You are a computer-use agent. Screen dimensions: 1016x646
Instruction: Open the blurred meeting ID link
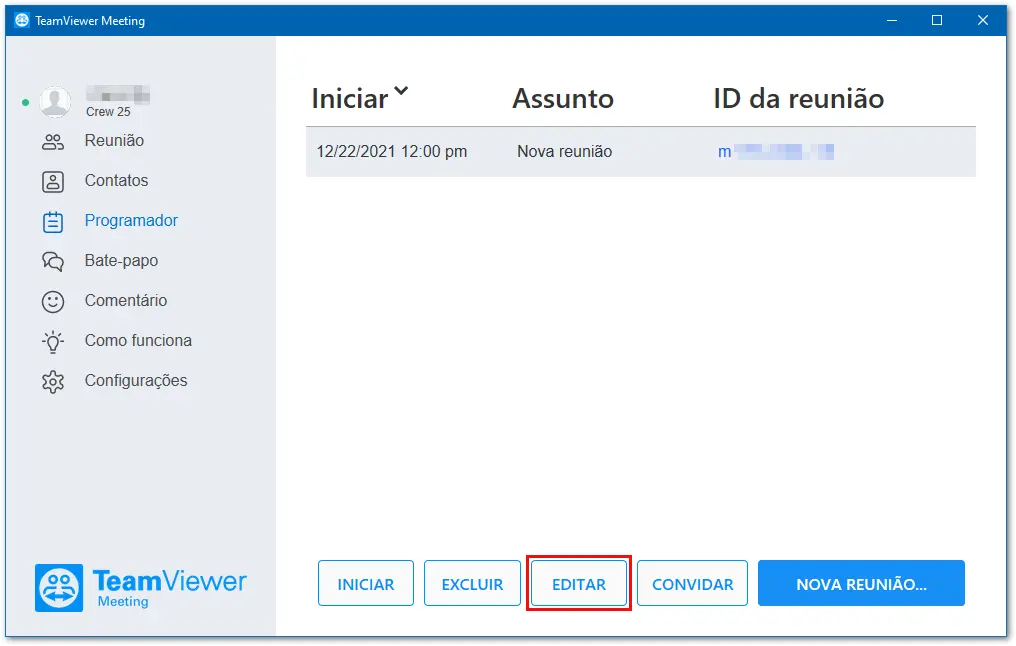pos(776,152)
